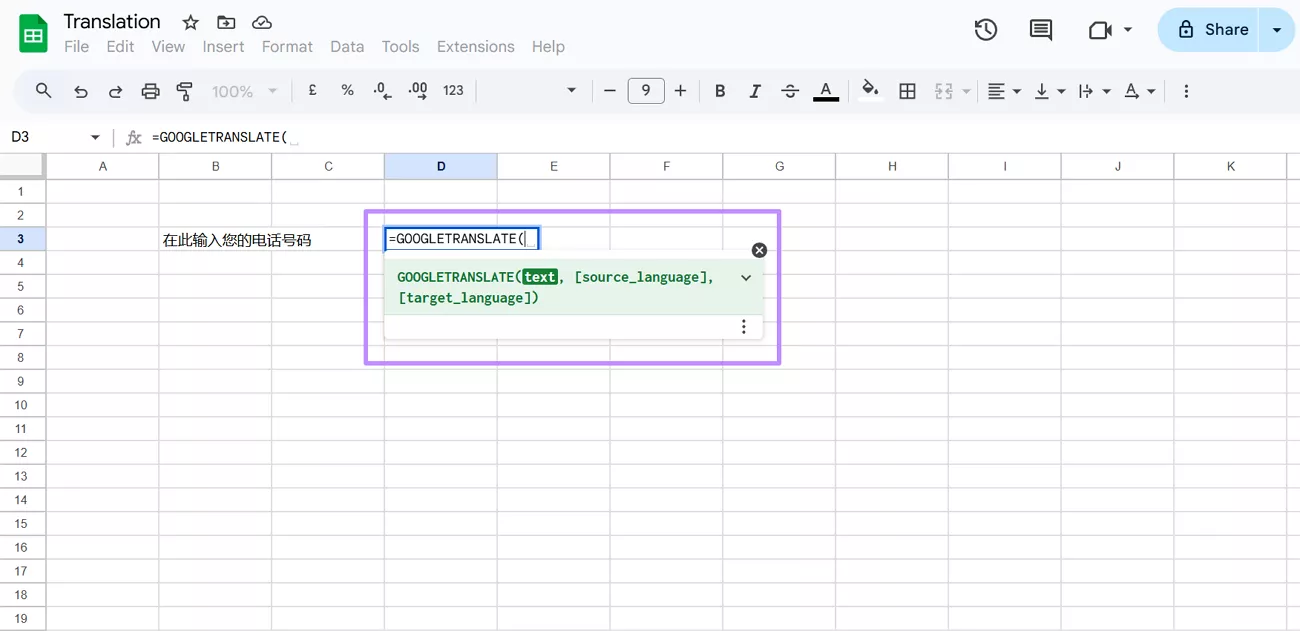This screenshot has height=631, width=1300.
Task: Open text wrapping dropdown
Action: pos(1094,91)
